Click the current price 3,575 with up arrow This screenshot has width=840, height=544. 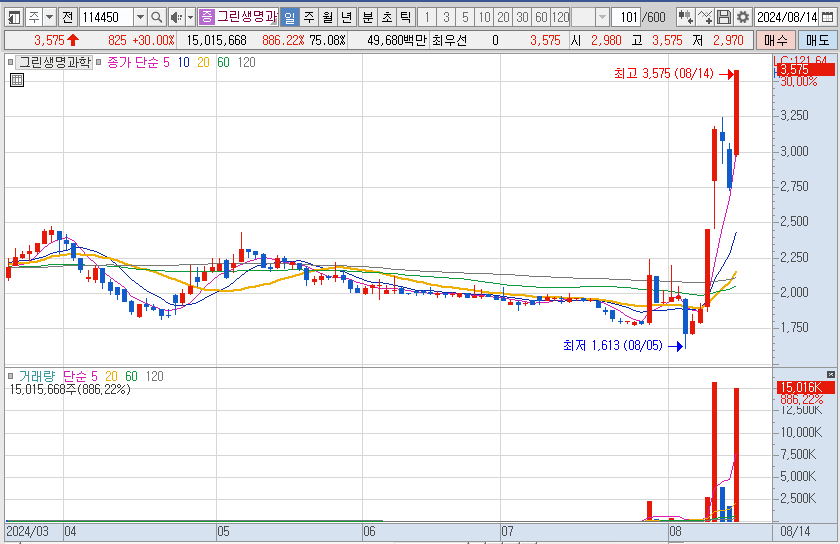coord(56,40)
